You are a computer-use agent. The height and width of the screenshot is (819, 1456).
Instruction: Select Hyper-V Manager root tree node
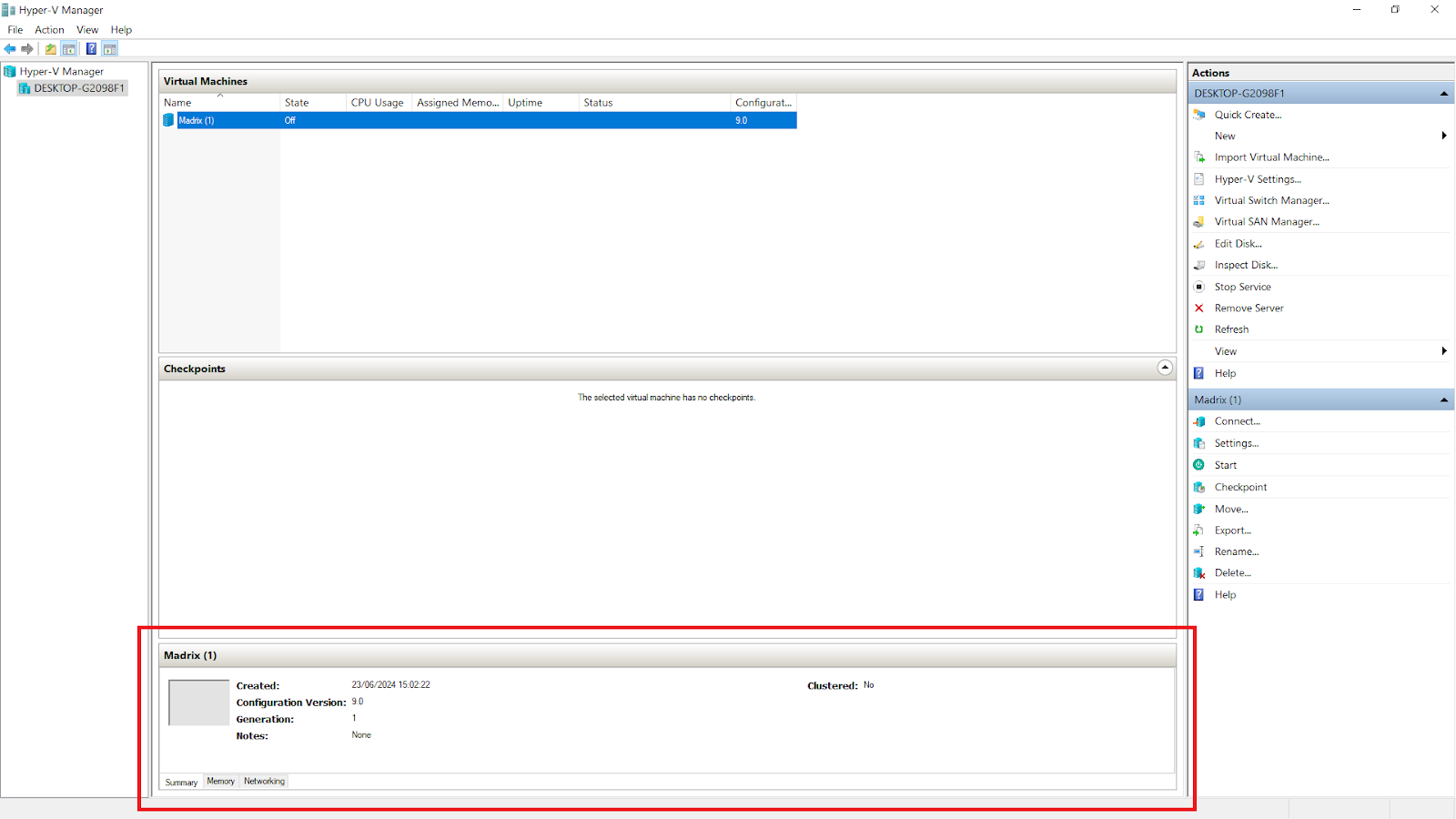(62, 71)
